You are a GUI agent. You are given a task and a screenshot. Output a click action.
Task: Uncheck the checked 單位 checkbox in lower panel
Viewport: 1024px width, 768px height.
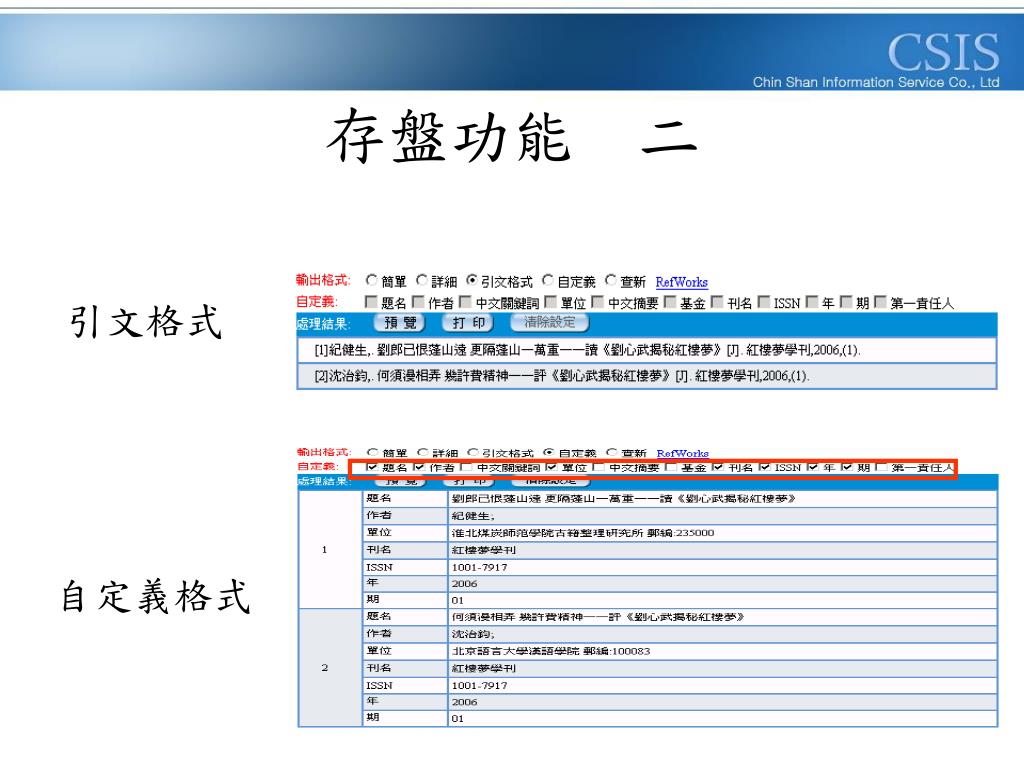pos(551,467)
